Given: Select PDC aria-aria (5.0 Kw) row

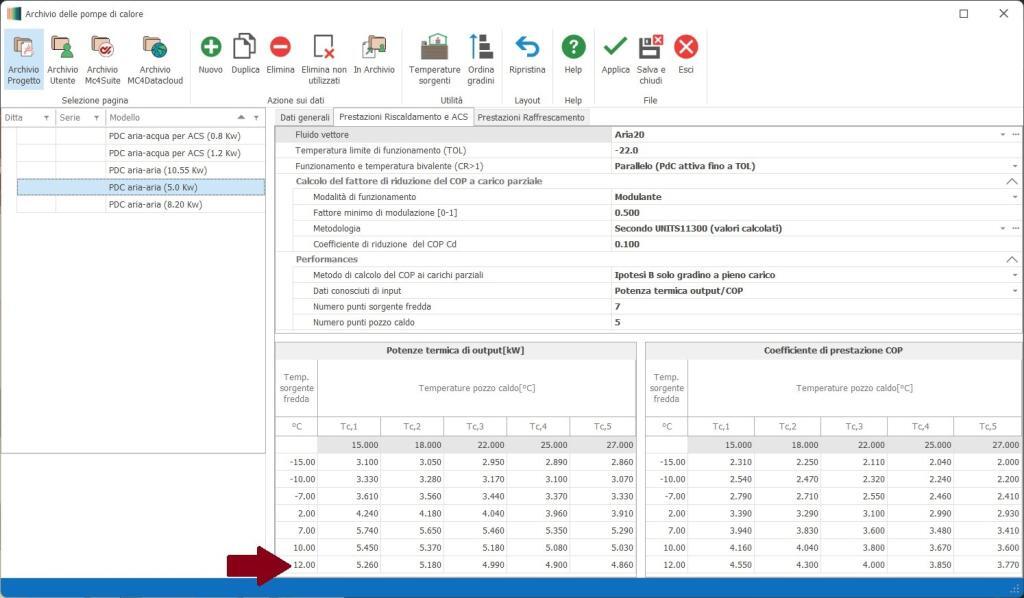Looking at the screenshot, I should [140, 187].
